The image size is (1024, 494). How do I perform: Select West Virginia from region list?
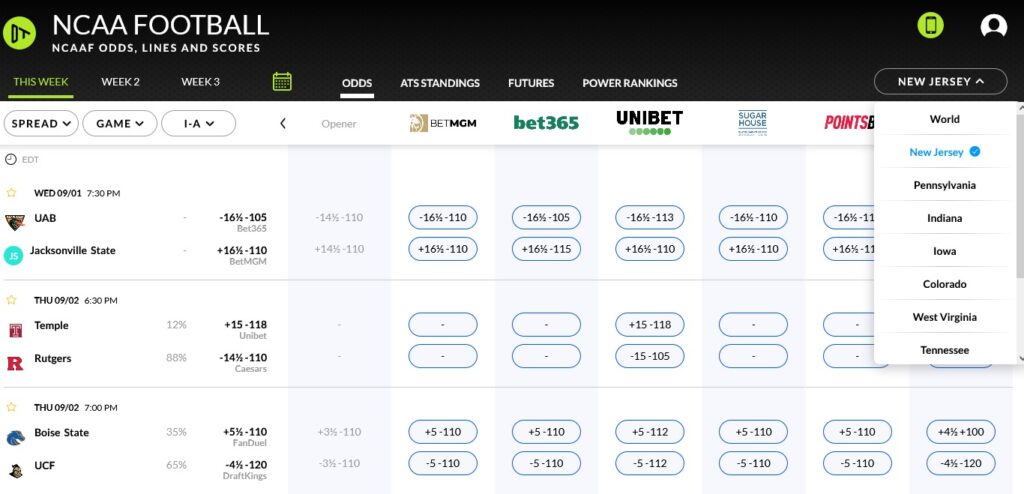(x=944, y=317)
